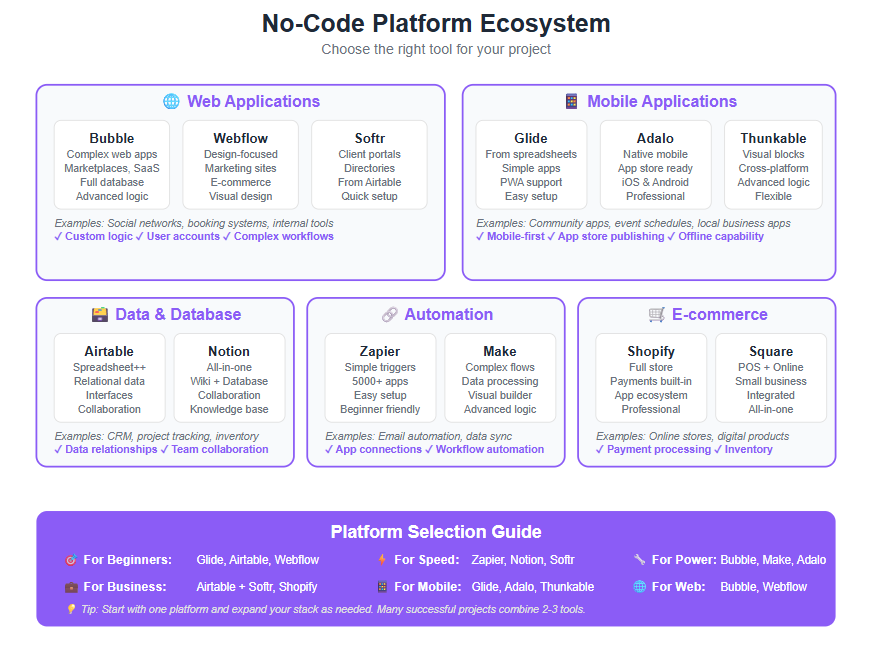876x663 pixels.
Task: Click the 'Workflow automation' feature text
Action: [x=490, y=449]
